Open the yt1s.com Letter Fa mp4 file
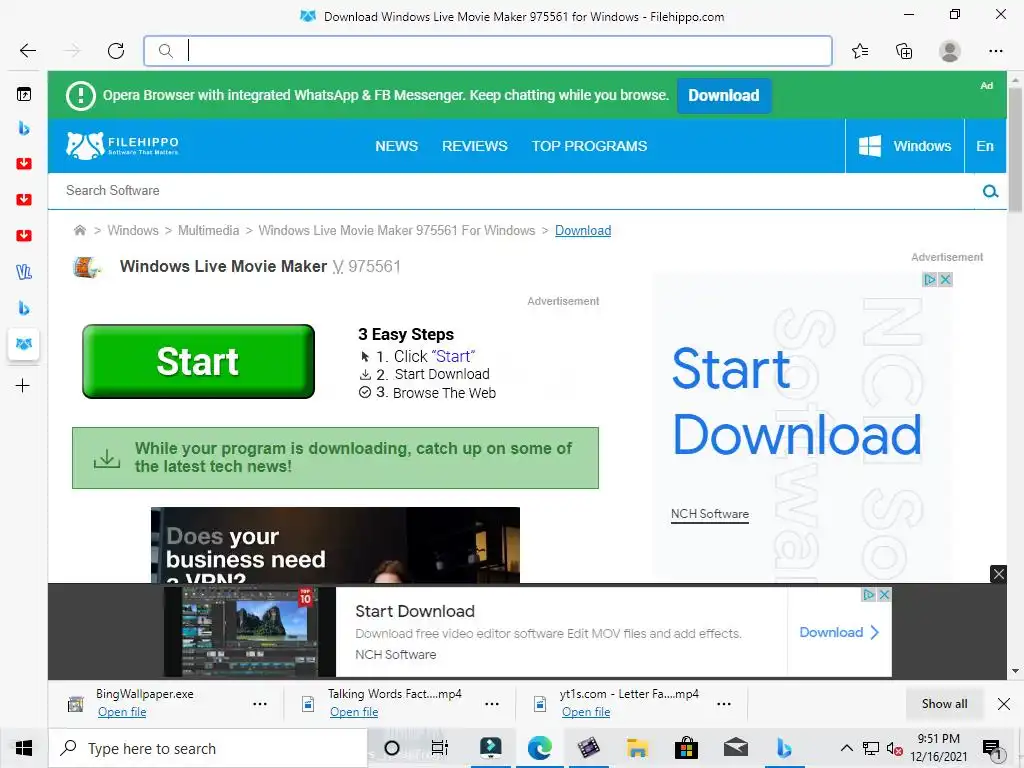Viewport: 1024px width, 768px height. point(586,712)
